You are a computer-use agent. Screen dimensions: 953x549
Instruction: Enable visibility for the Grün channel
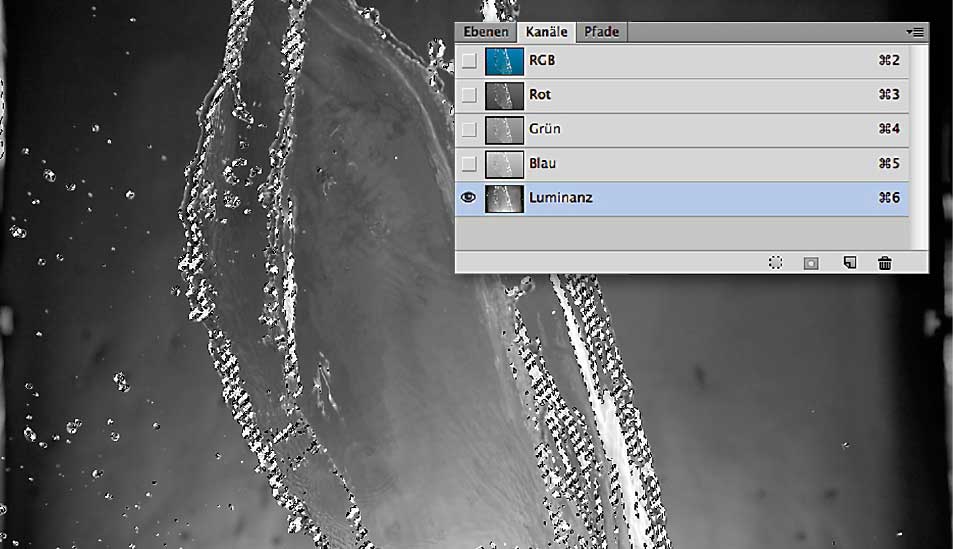pos(468,129)
